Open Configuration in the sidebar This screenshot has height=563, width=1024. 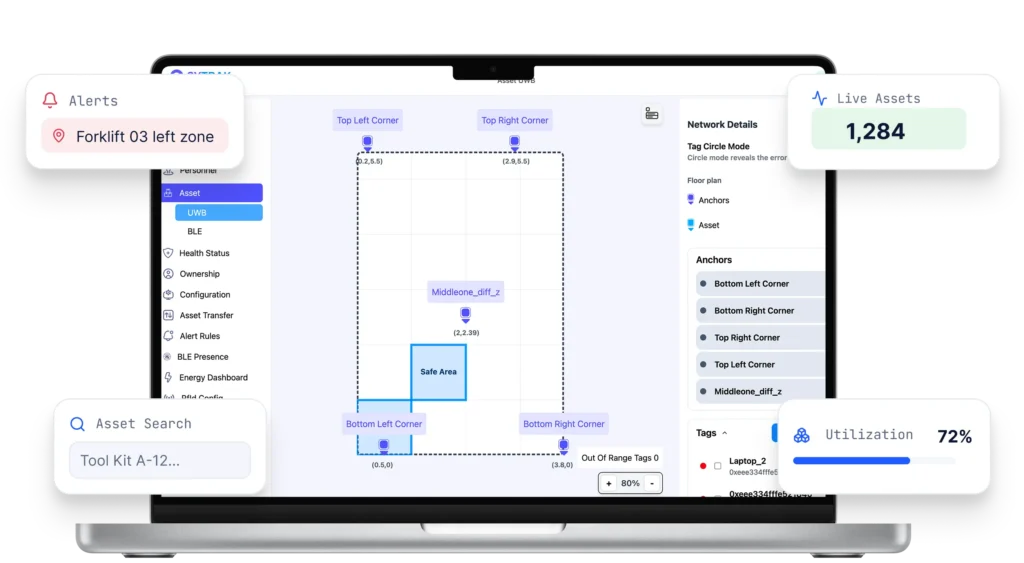point(204,295)
